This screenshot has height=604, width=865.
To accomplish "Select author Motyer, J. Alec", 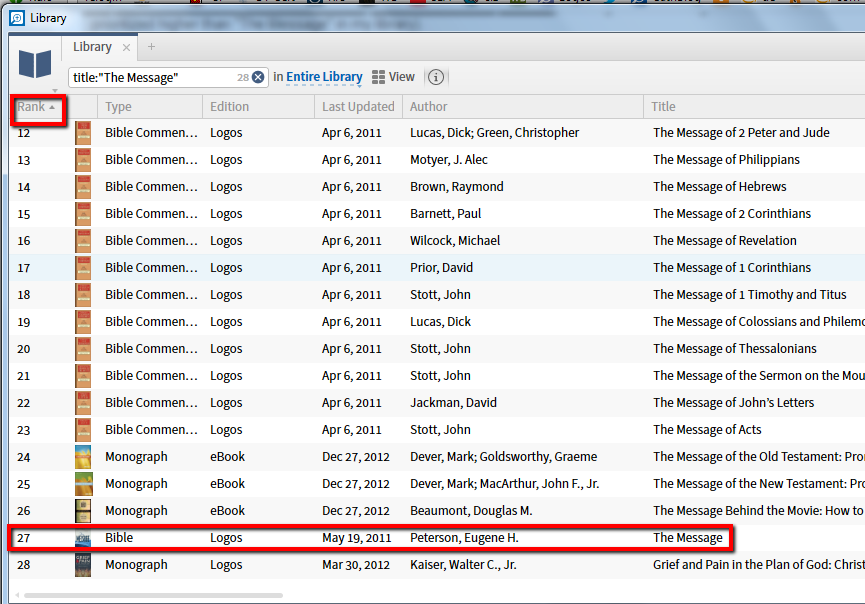I will [448, 160].
